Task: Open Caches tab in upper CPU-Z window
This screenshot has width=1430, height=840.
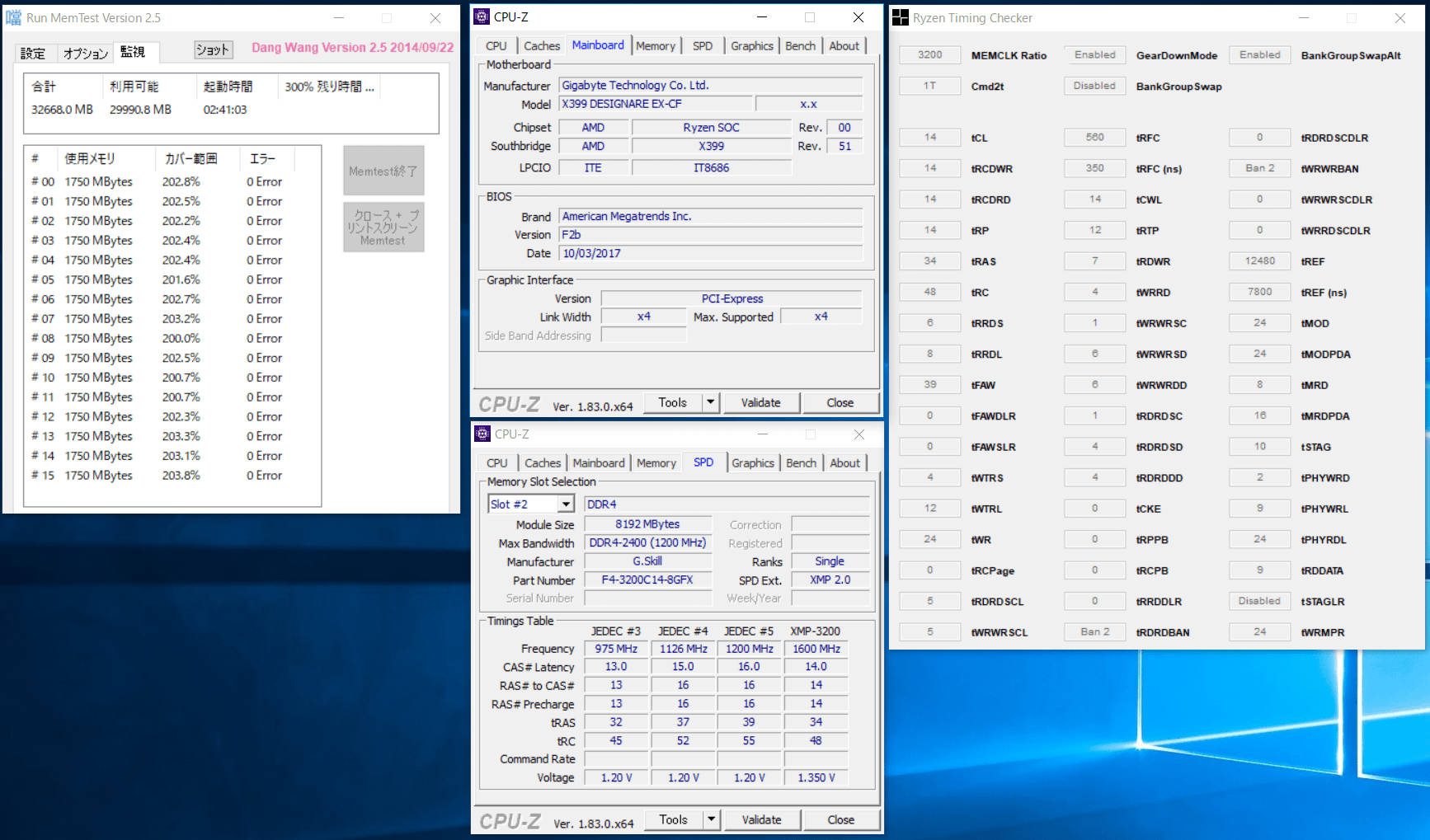Action: (542, 46)
